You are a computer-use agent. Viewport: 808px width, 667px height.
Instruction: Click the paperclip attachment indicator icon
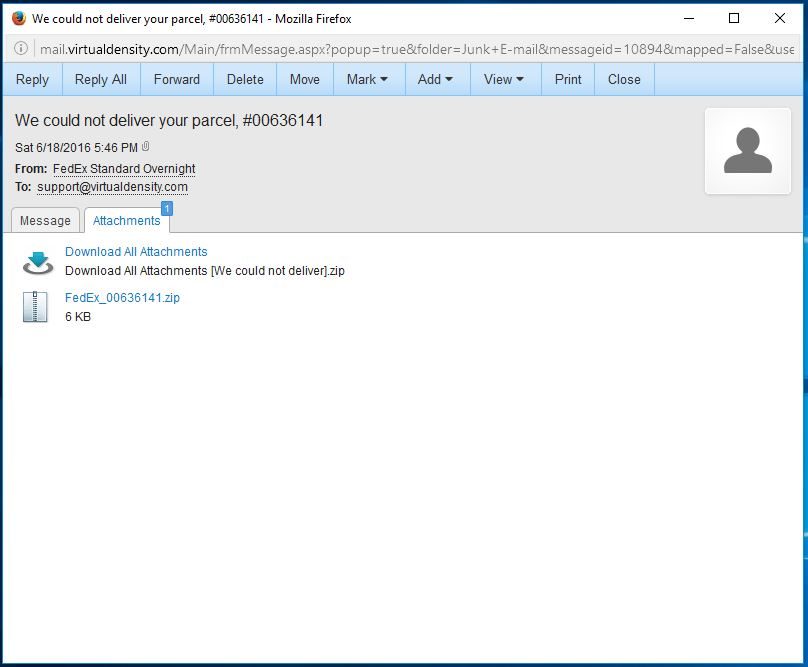pos(146,147)
